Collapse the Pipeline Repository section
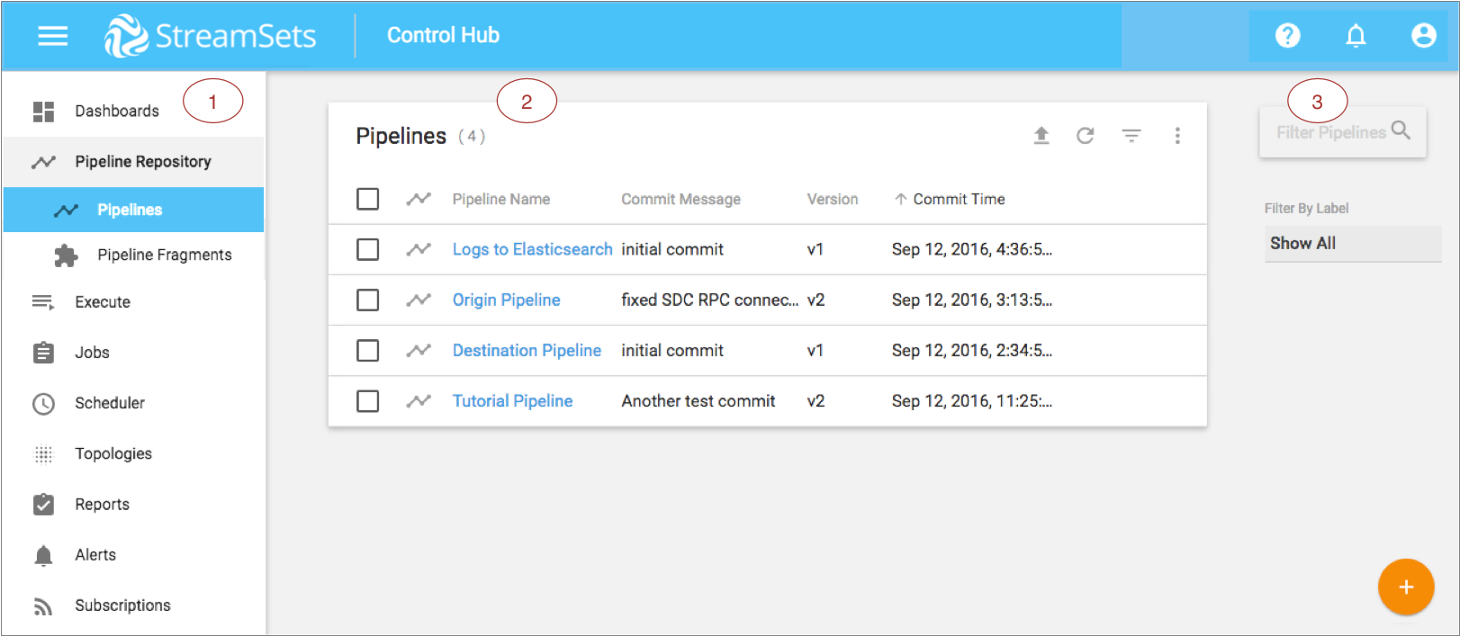This screenshot has width=1460, height=636. (142, 162)
